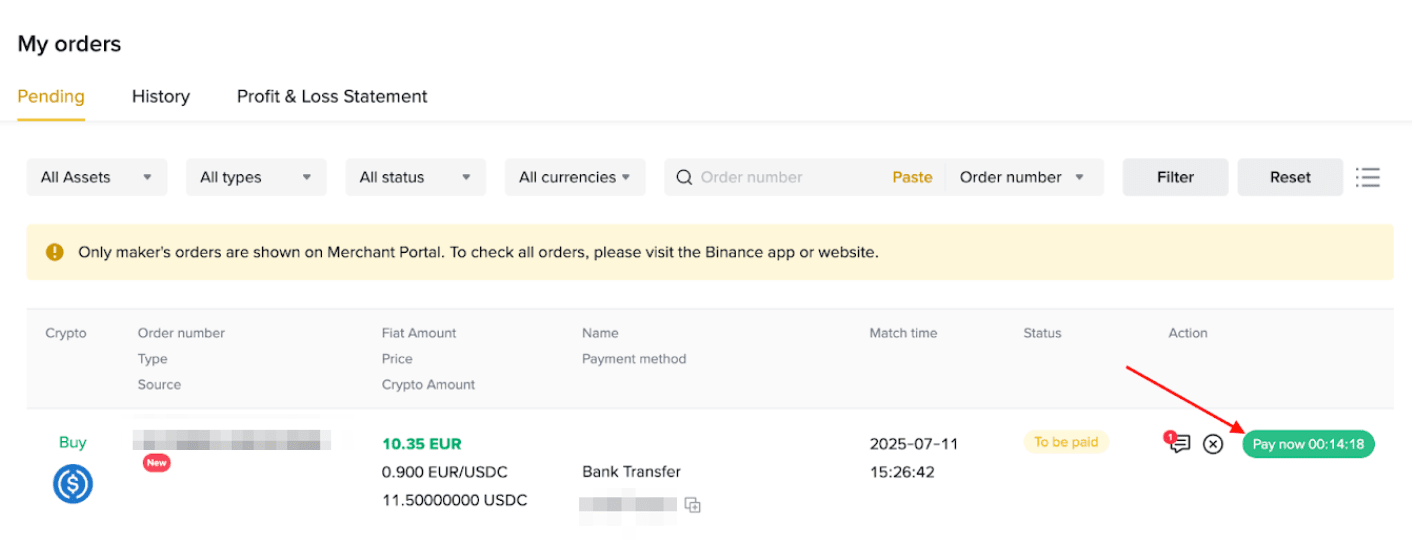Click the Filter button
The height and width of the screenshot is (540, 1412).
1176,177
